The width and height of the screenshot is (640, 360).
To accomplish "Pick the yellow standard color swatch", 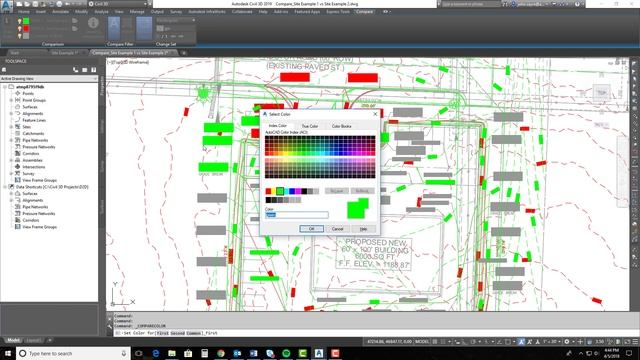I will click(x=274, y=191).
